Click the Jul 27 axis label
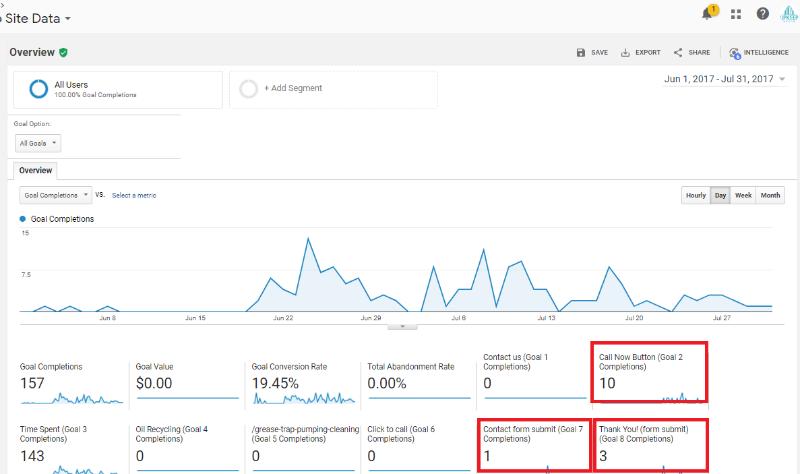 coord(722,318)
